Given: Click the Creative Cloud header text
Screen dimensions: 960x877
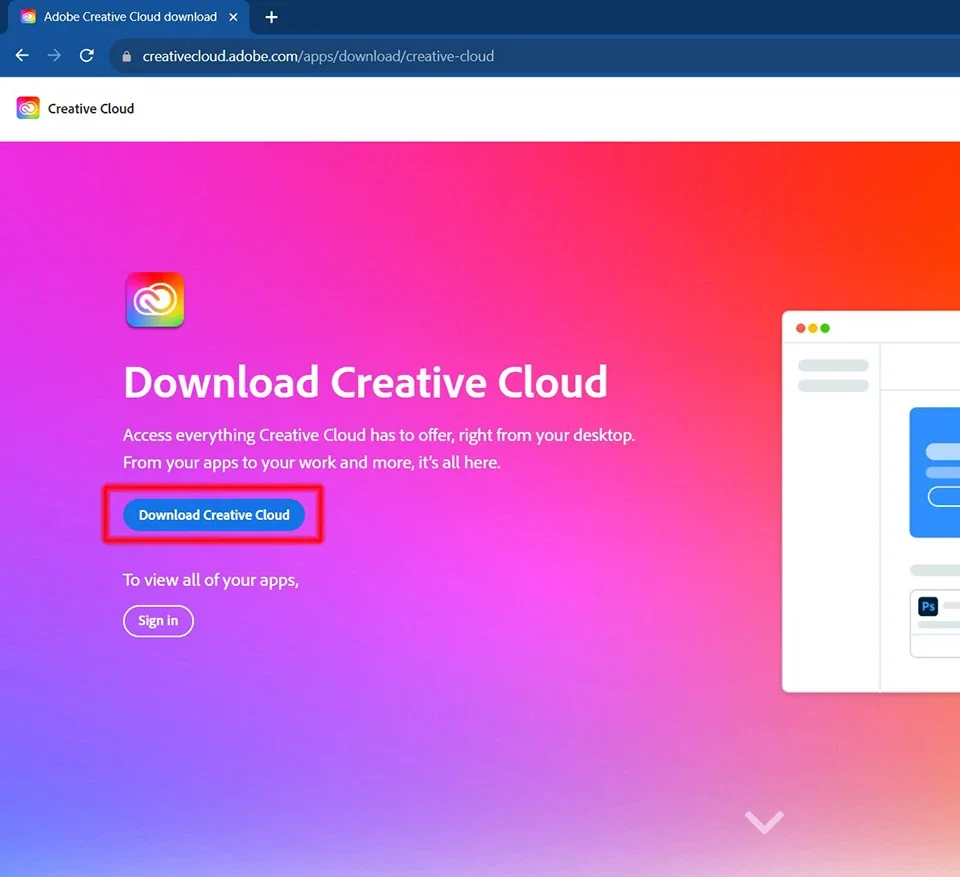Looking at the screenshot, I should 91,109.
